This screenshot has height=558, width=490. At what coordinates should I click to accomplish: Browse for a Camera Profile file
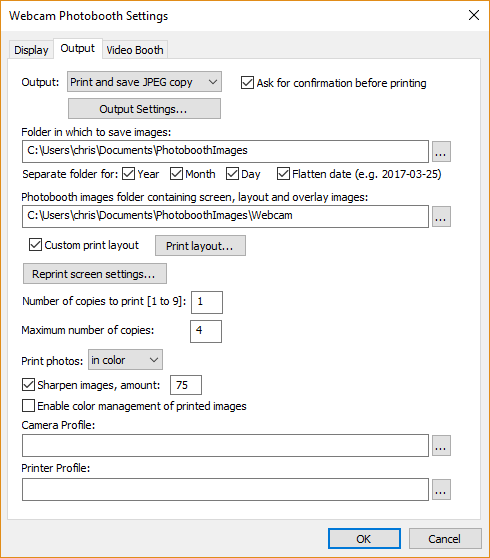click(x=441, y=446)
